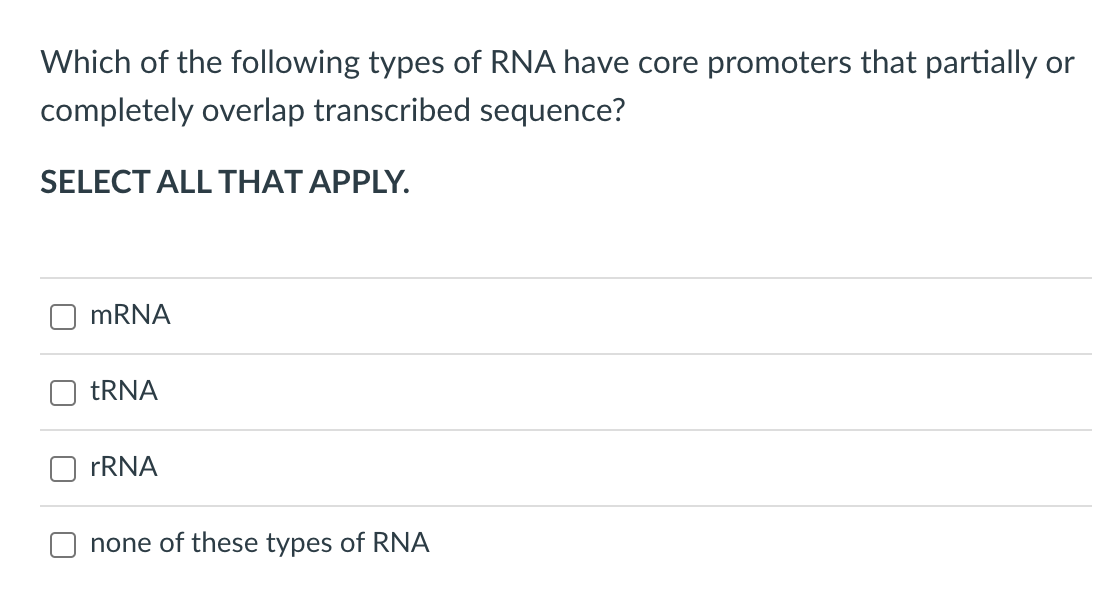
Task: Click the word 'partially' in the question
Action: [x=981, y=63]
